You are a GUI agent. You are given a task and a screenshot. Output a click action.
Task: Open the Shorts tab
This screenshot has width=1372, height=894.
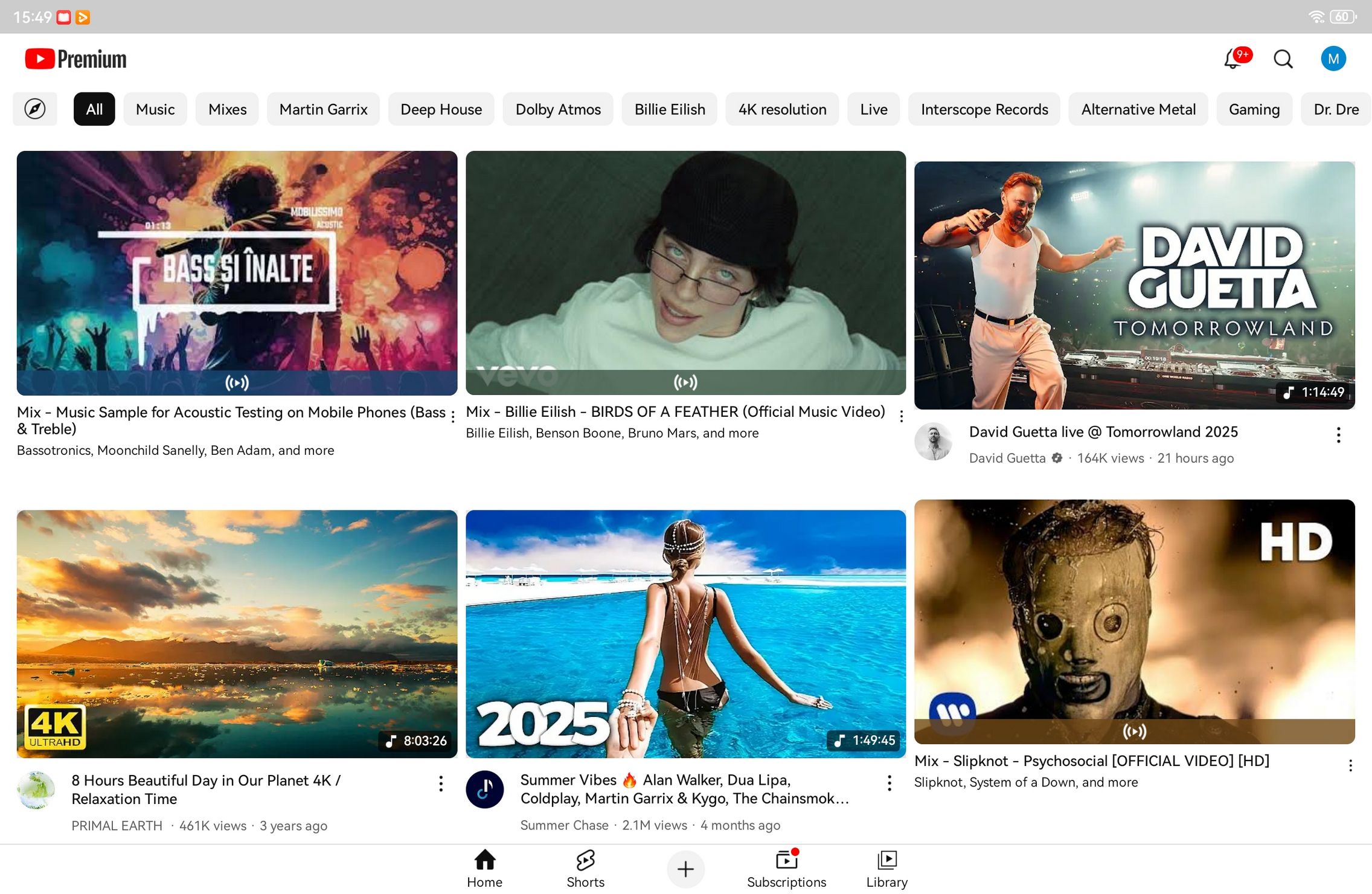tap(585, 869)
